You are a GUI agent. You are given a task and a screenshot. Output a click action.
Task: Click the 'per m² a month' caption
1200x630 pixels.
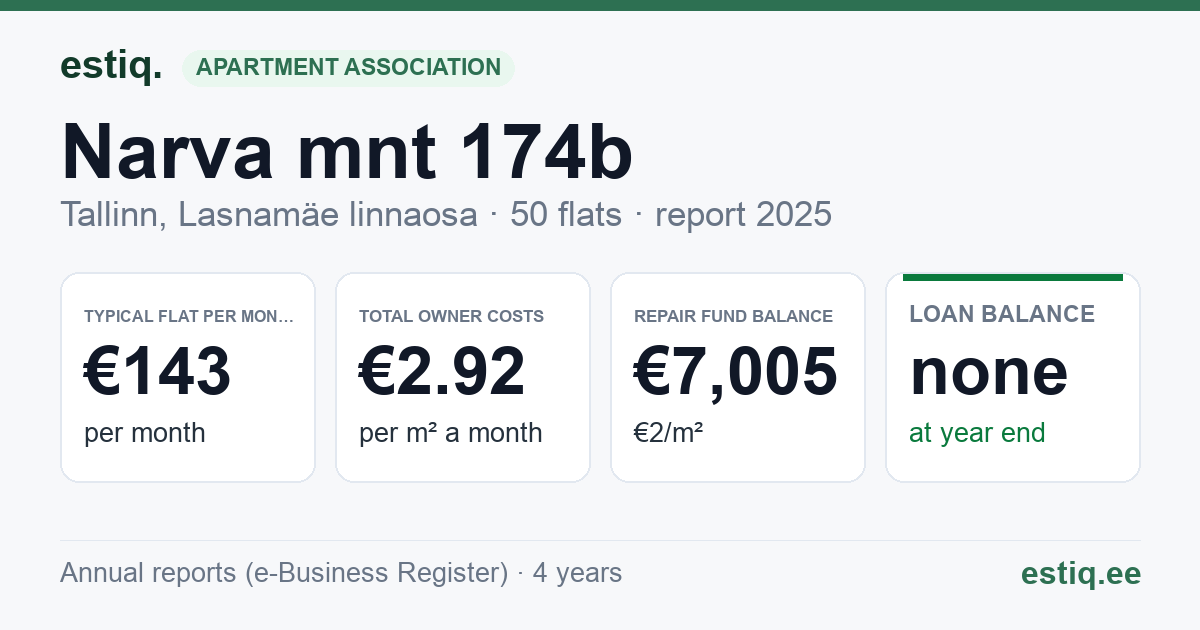tap(451, 433)
